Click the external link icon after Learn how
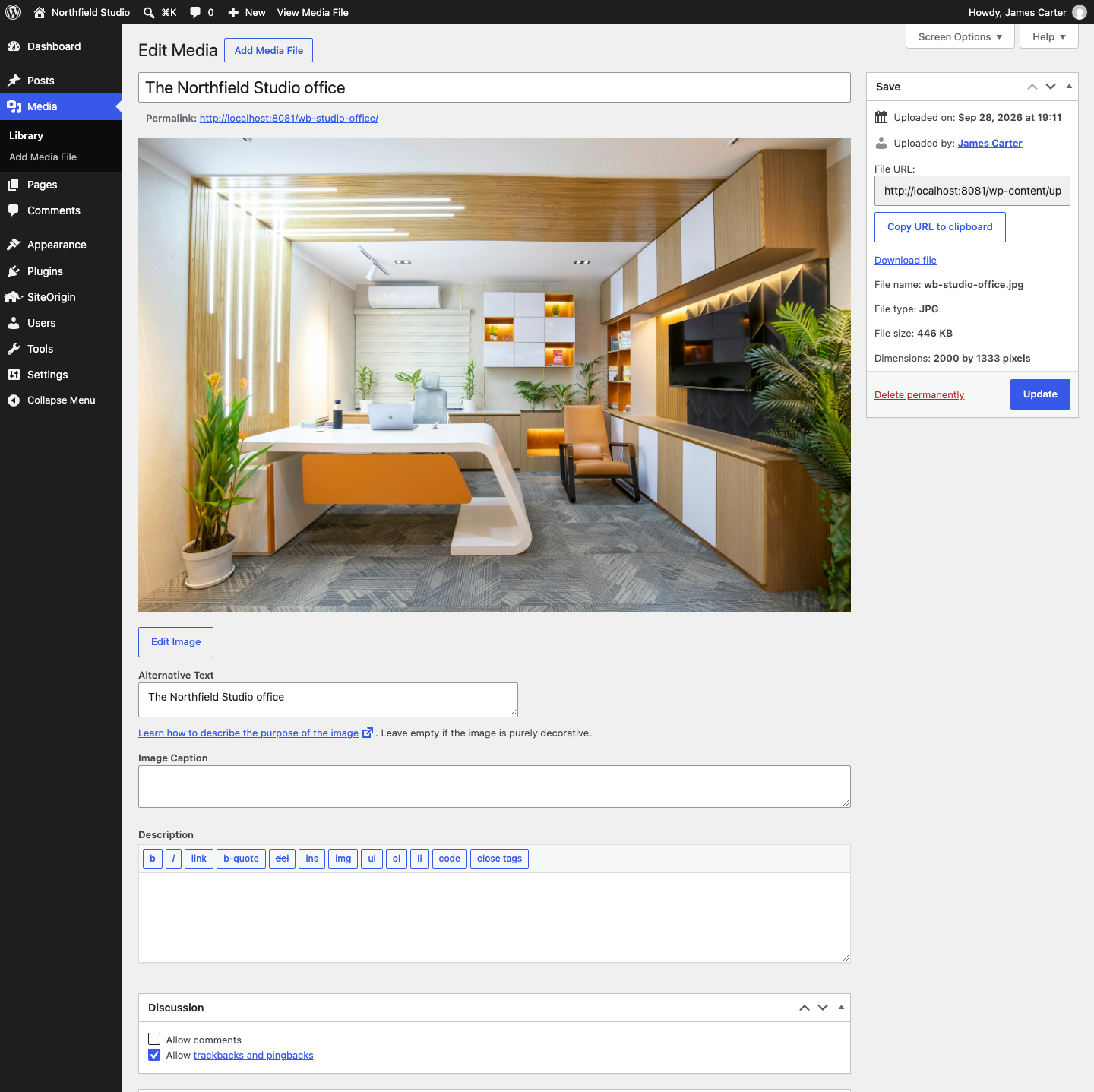 pyautogui.click(x=368, y=733)
